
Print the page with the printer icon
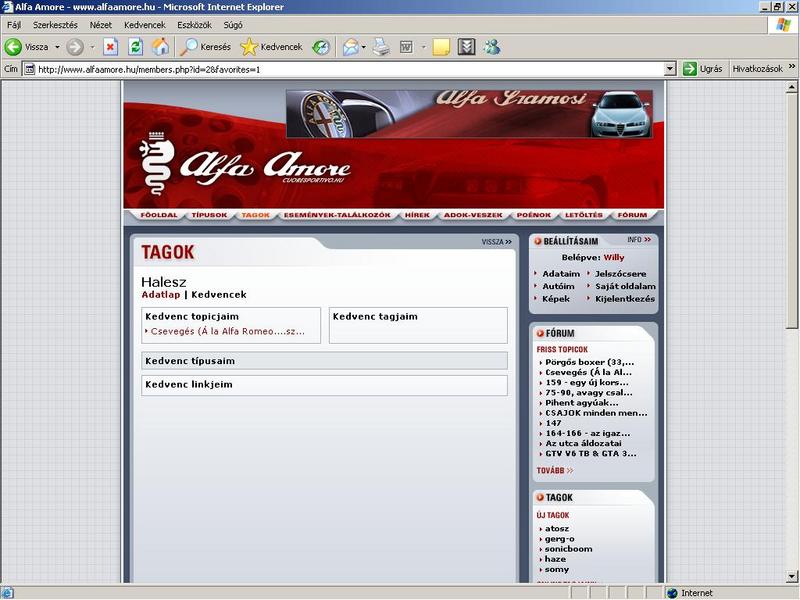(x=381, y=47)
